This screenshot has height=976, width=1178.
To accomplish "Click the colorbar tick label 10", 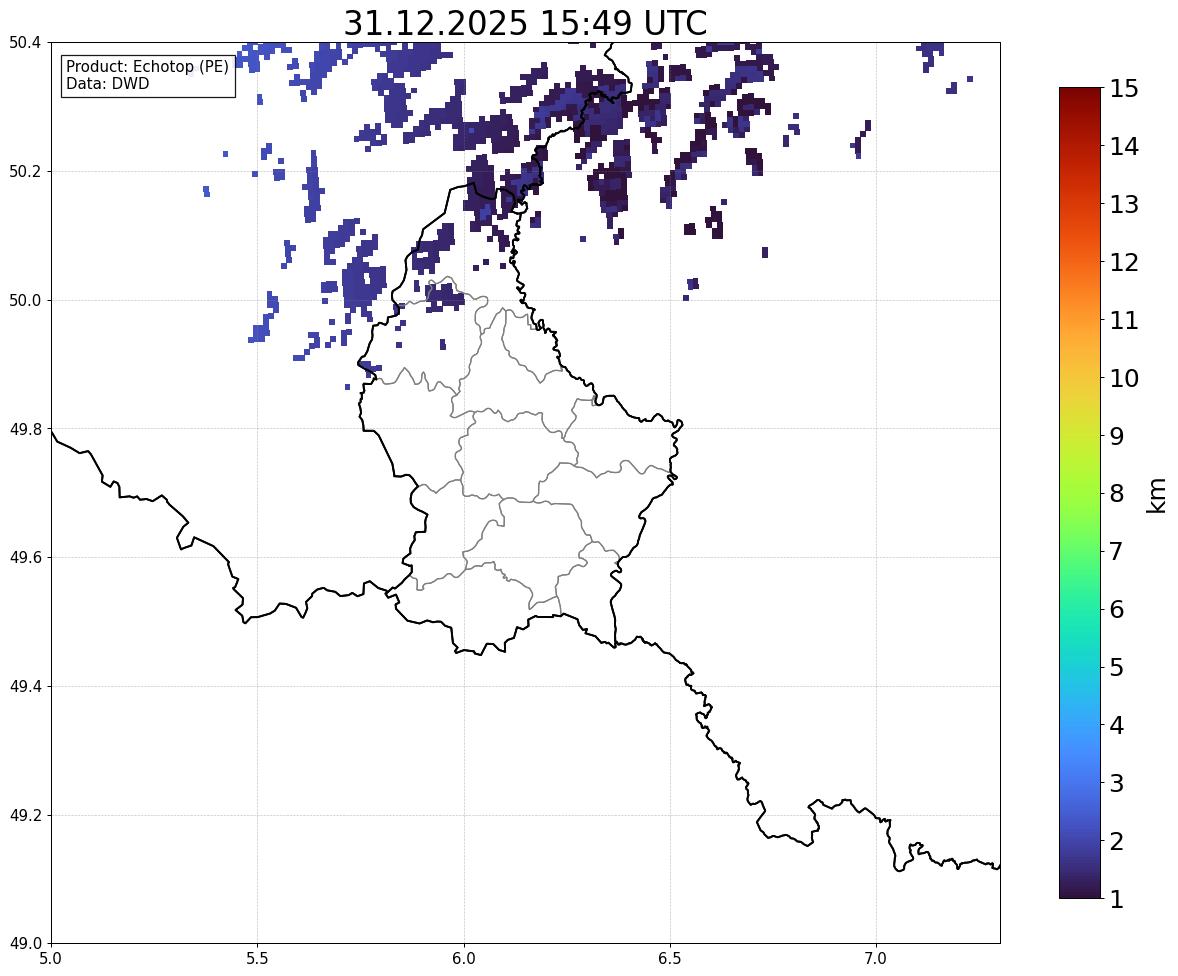I will [x=1124, y=378].
